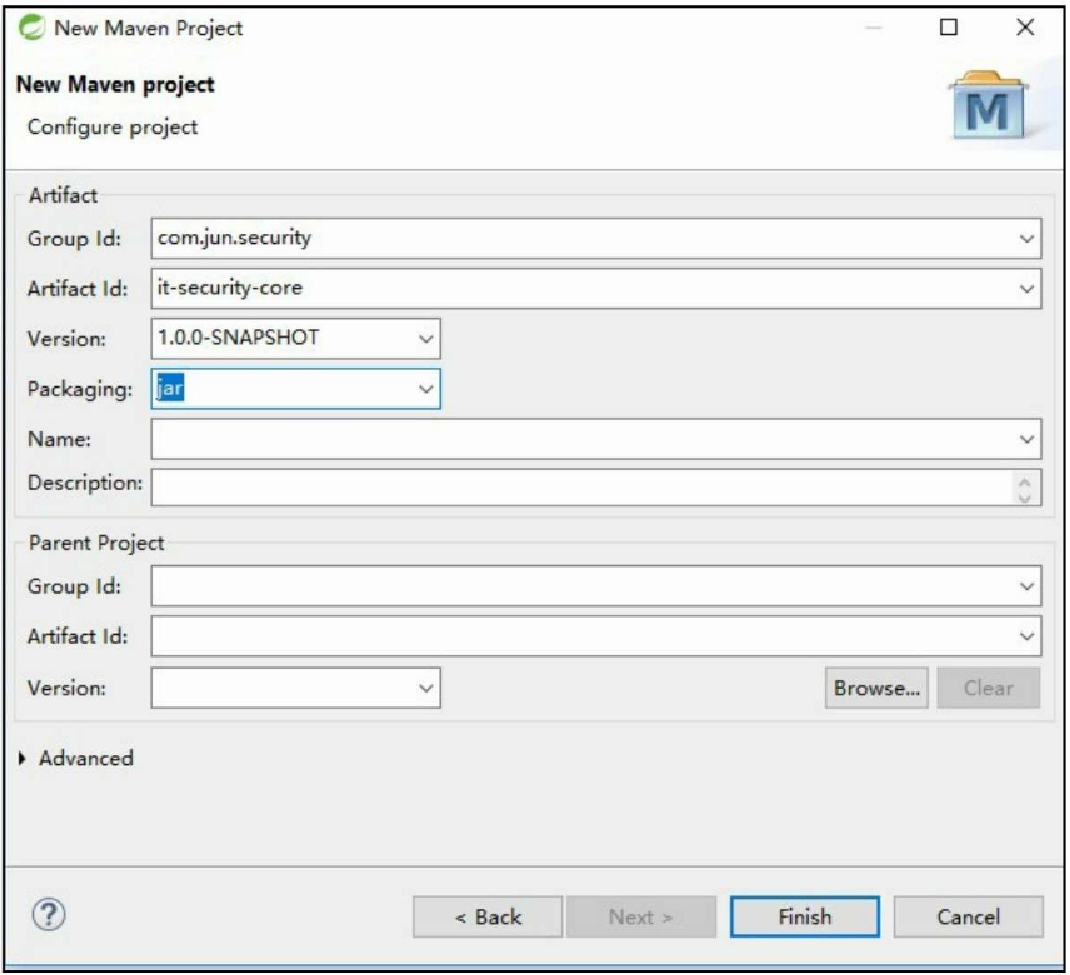Click the "Configure project" subtitle text
The image size is (1070, 975).
click(113, 127)
